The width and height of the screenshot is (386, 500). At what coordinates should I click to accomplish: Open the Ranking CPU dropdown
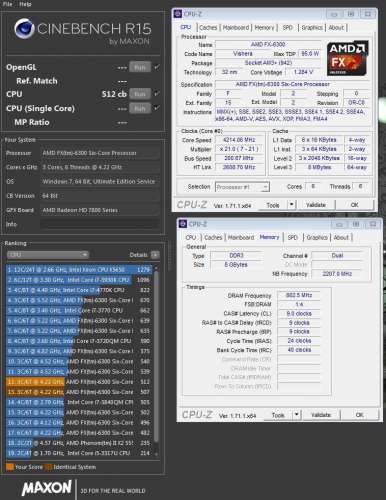pyautogui.click(x=48, y=255)
